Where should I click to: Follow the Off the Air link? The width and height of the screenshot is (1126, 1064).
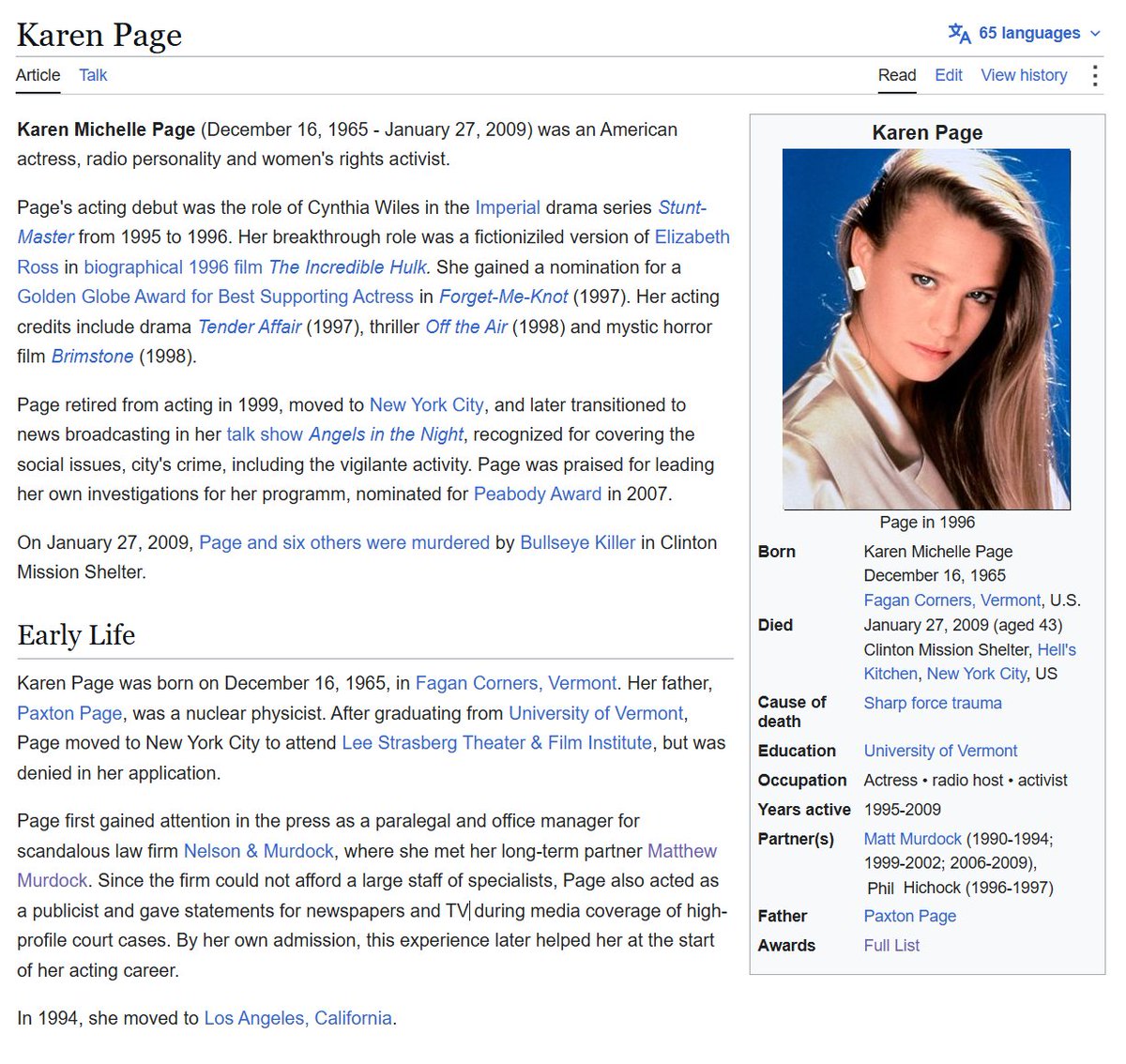466,327
